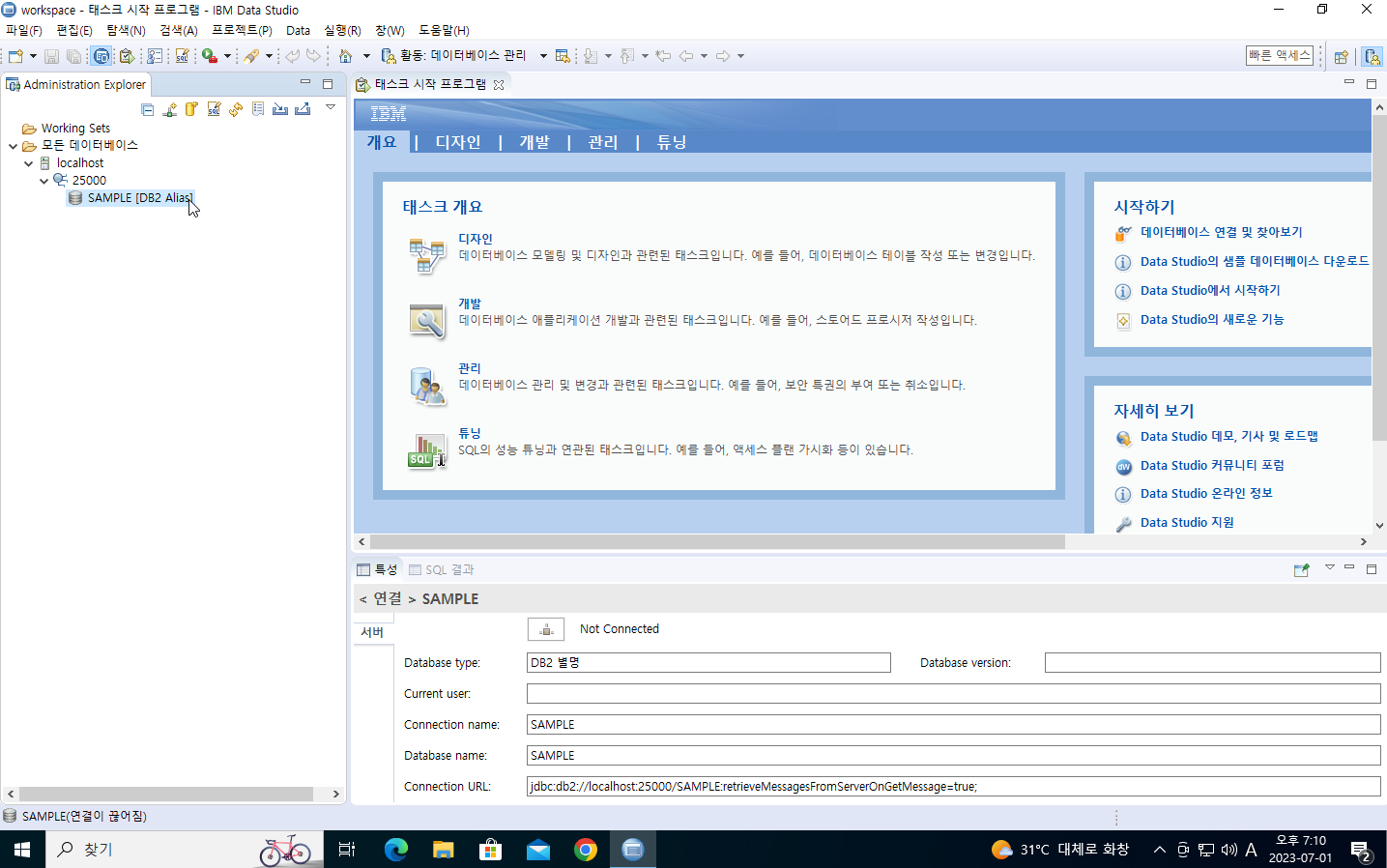The width and height of the screenshot is (1387, 868).
Task: Open the 특성 panel view menu arrow
Action: click(1329, 567)
